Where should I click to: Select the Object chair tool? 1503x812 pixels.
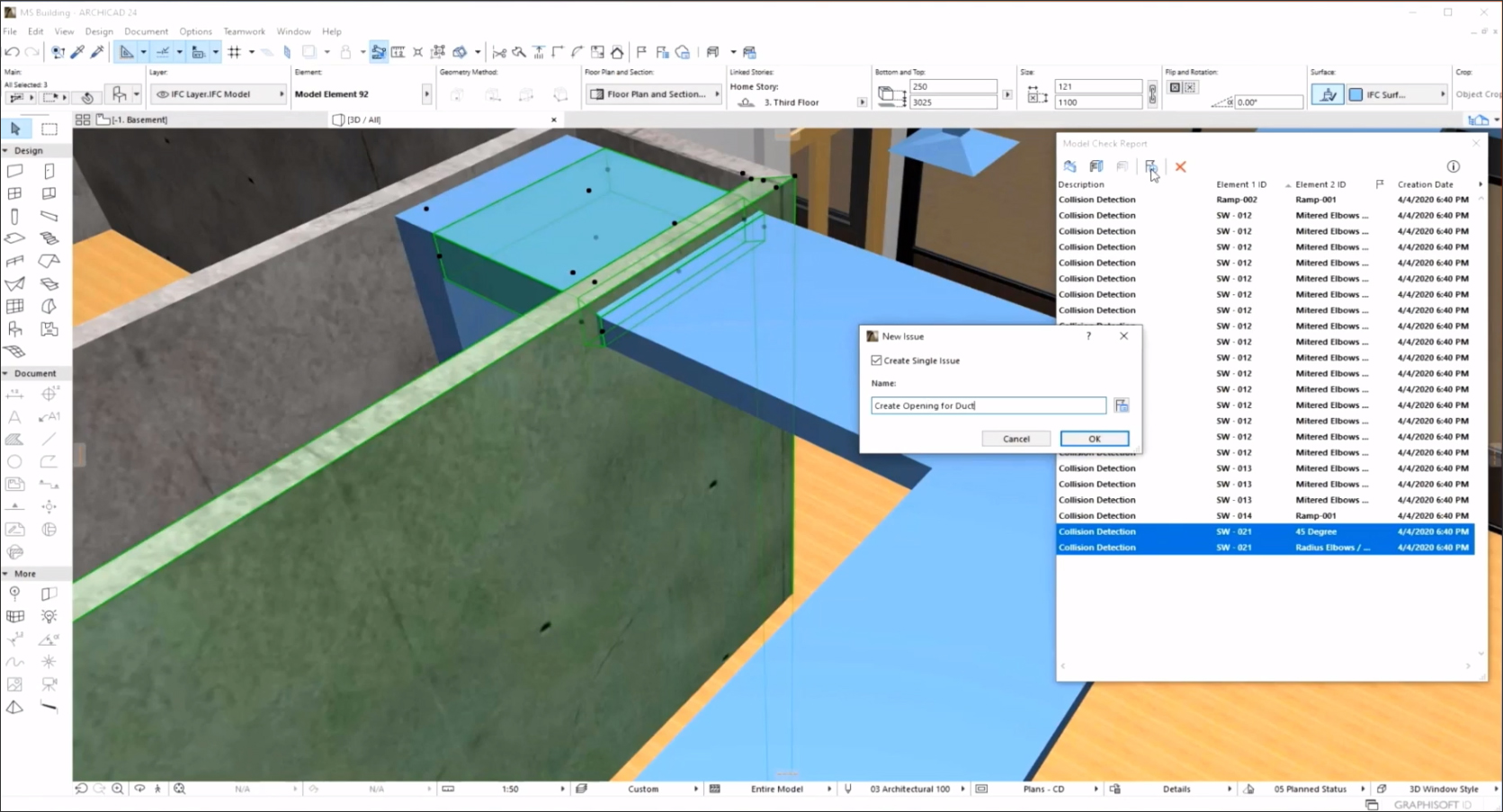pos(14,329)
